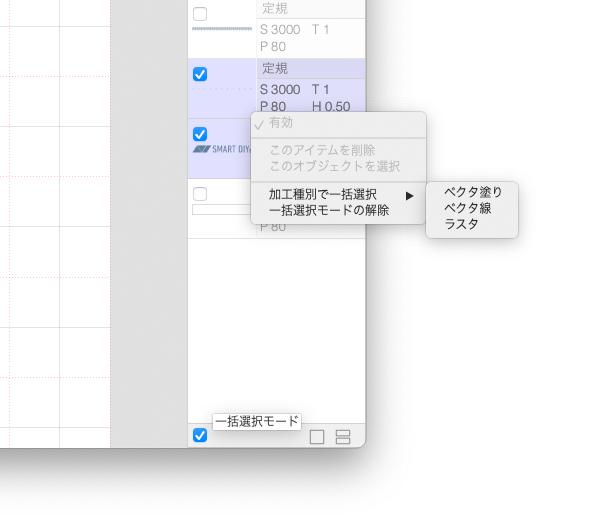Click parameters S 3000 T 1 in highlighted row
607x522 pixels.
(294, 89)
